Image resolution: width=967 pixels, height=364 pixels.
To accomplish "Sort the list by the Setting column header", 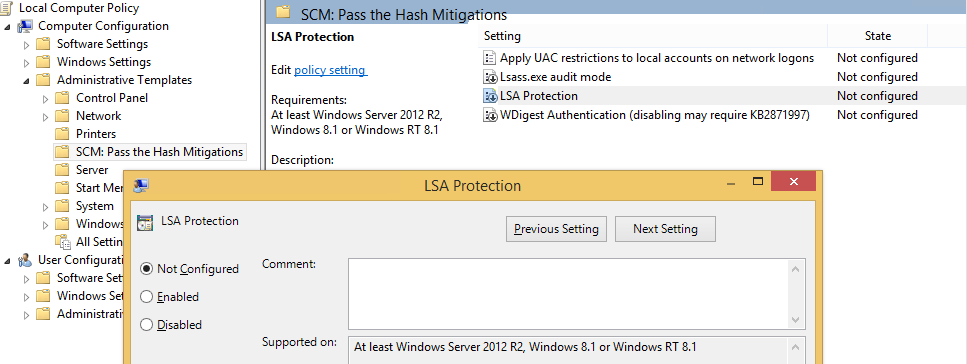I will tap(652, 36).
